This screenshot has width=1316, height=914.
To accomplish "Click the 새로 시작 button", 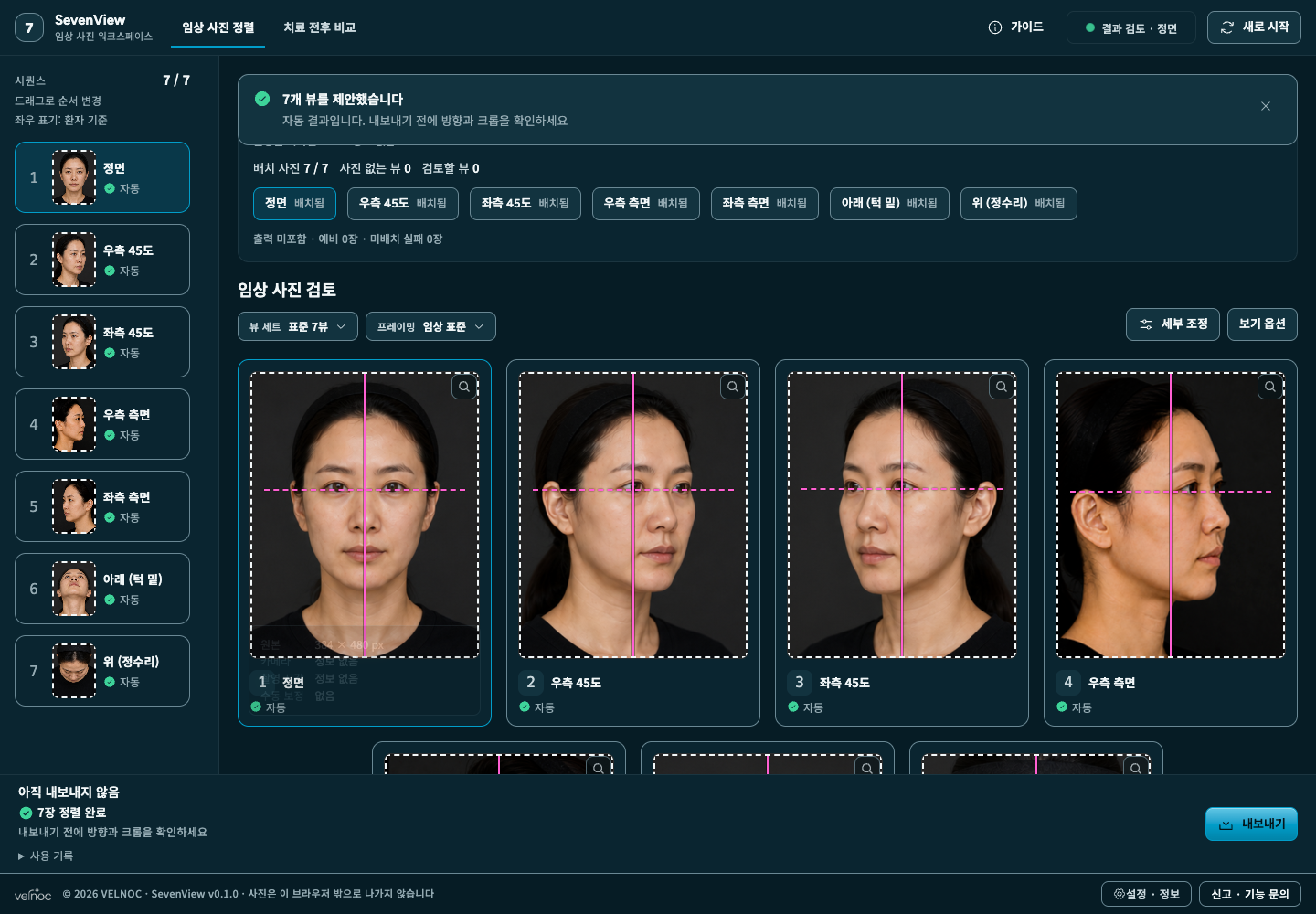I will click(x=1254, y=27).
